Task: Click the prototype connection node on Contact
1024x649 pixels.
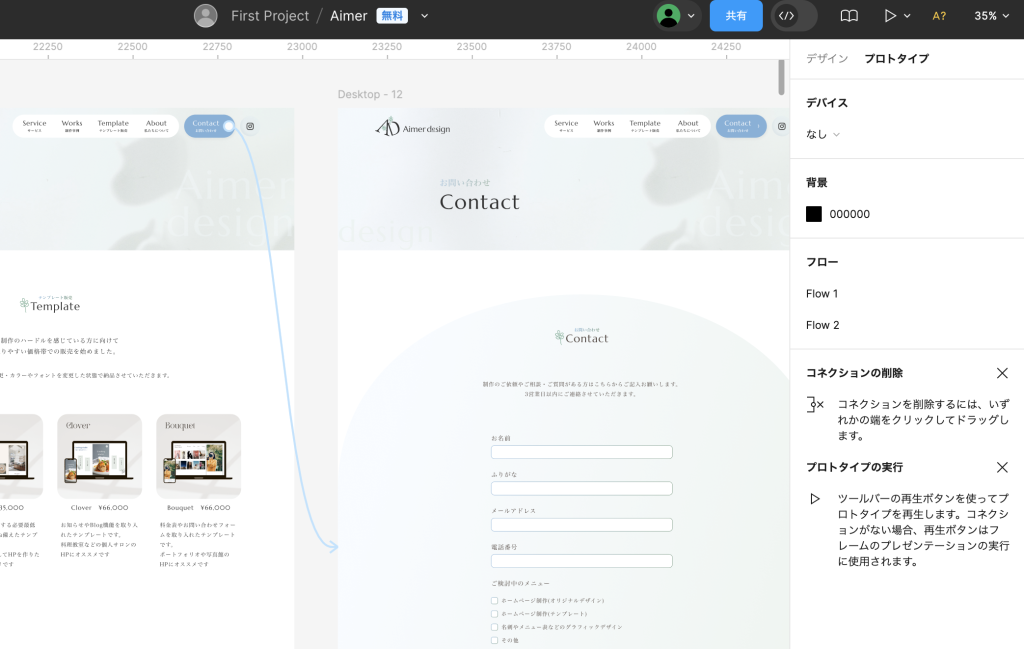Action: [x=228, y=126]
